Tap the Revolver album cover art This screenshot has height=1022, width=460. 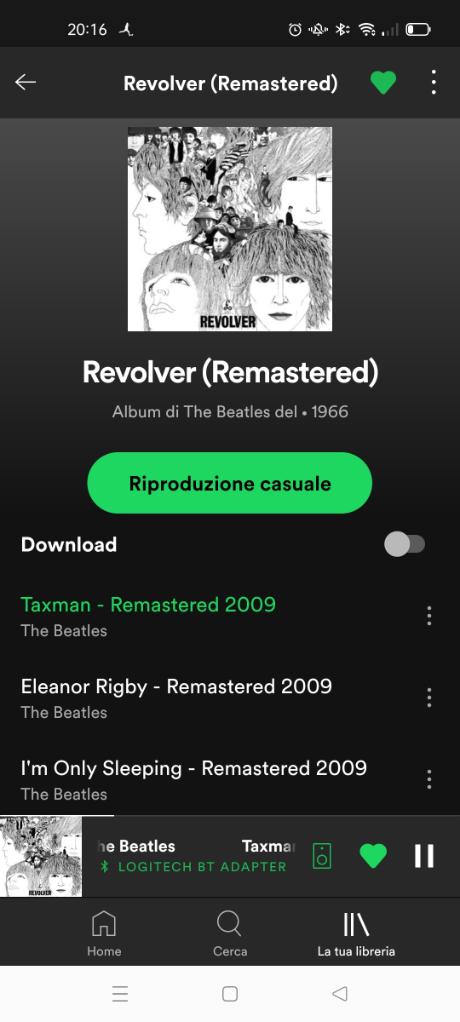230,229
